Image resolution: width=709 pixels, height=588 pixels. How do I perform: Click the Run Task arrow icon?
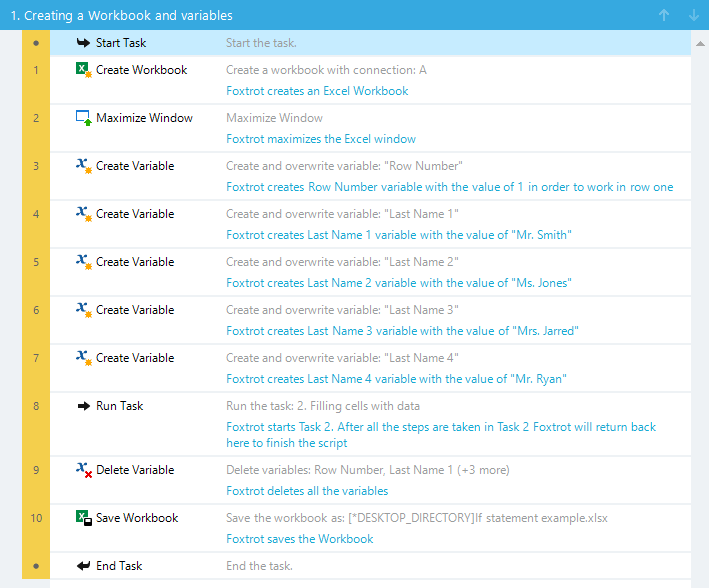point(84,406)
